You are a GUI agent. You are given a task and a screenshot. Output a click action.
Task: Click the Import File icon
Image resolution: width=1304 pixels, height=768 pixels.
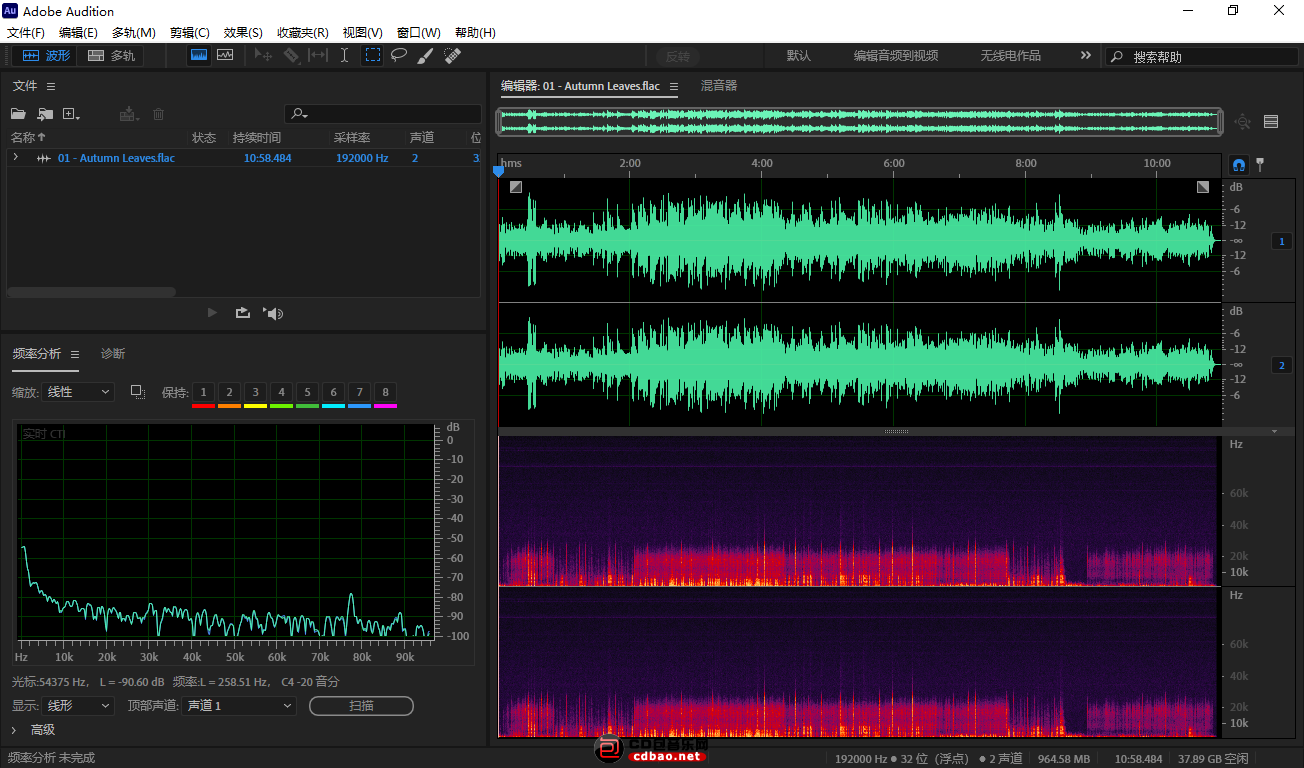[x=45, y=115]
